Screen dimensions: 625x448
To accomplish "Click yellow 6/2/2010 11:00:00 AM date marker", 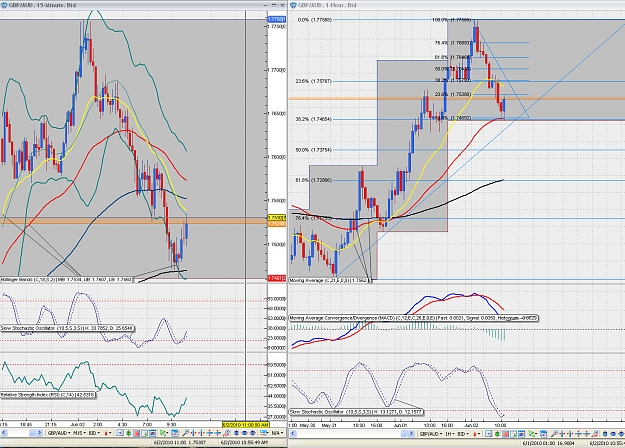I will click(246, 425).
